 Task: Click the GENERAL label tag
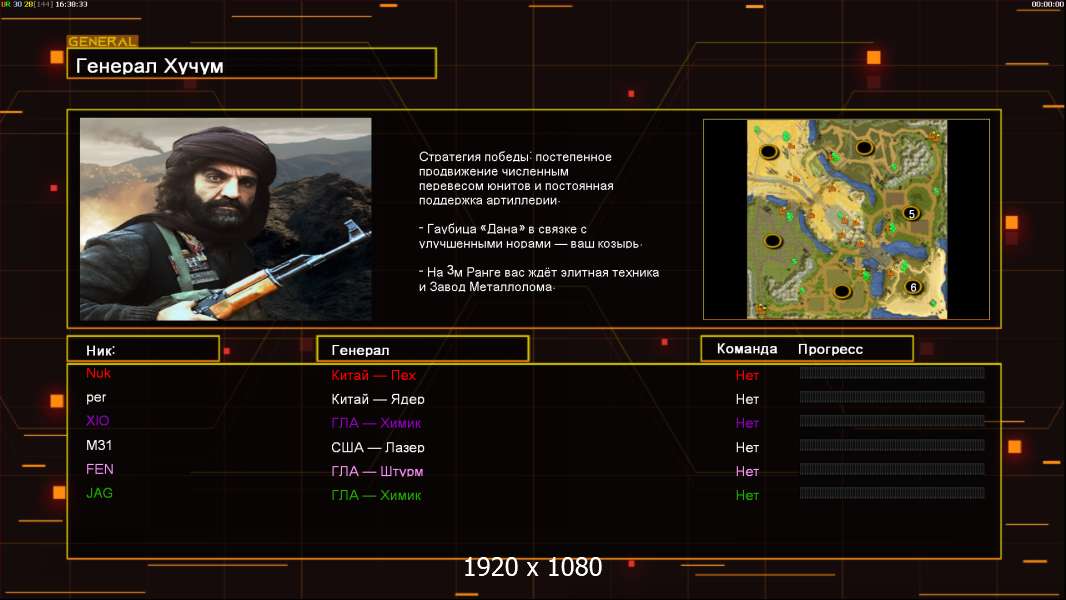(102, 42)
